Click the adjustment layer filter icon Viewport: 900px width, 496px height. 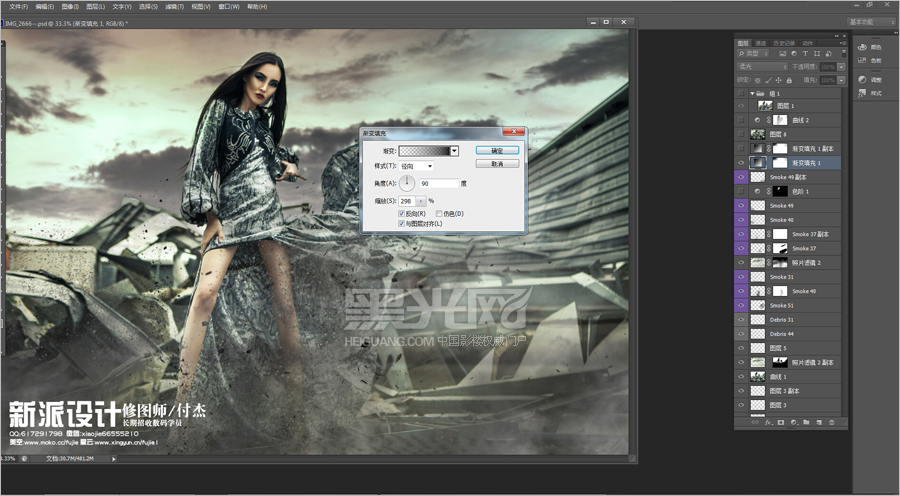coord(794,53)
